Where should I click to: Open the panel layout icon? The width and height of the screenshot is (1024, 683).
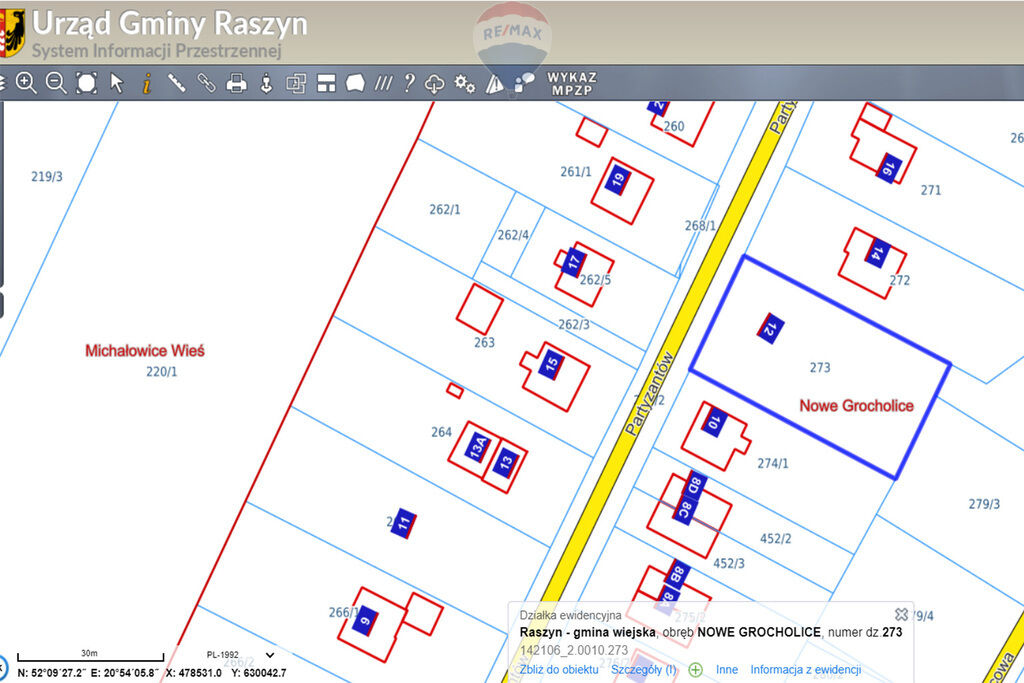pos(326,83)
